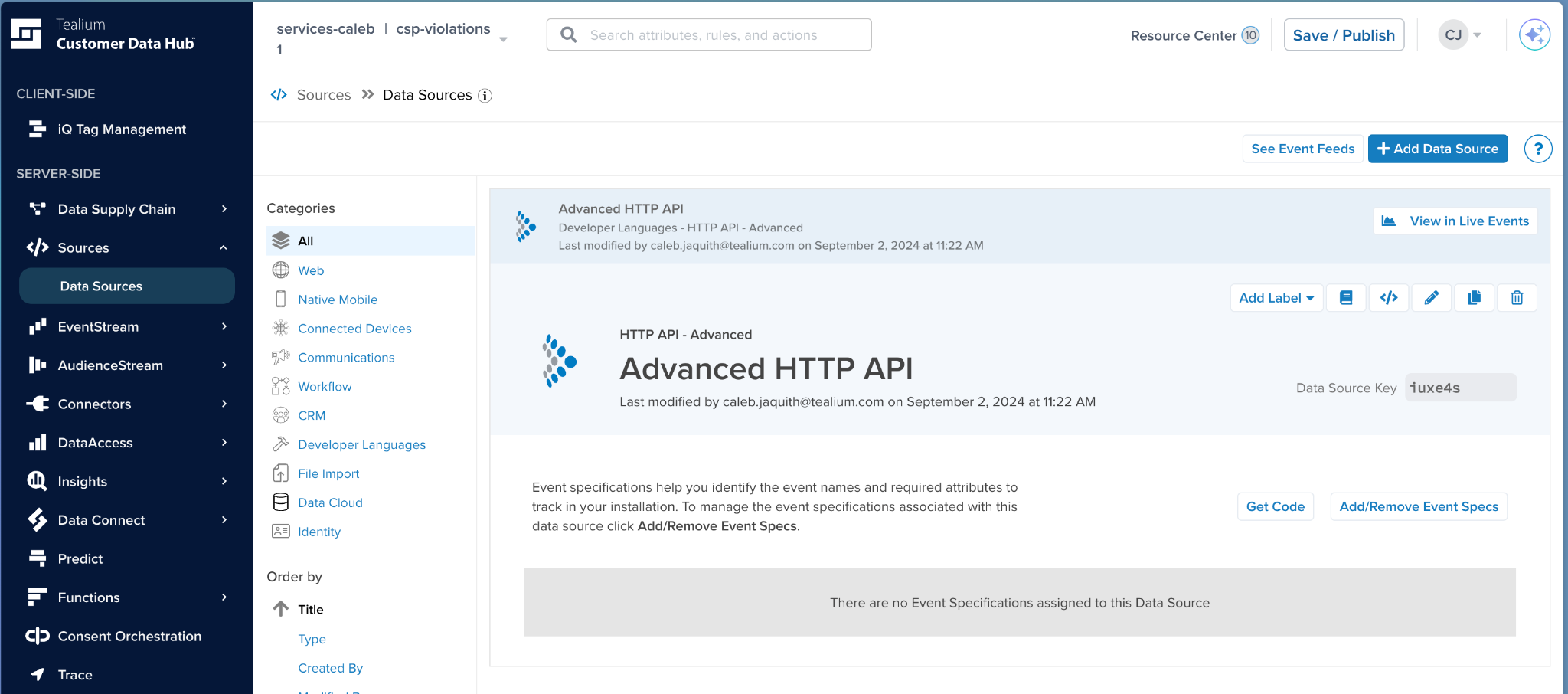Delete the Advanced HTTP API data source
The height and width of the screenshot is (694, 1568).
point(1517,298)
